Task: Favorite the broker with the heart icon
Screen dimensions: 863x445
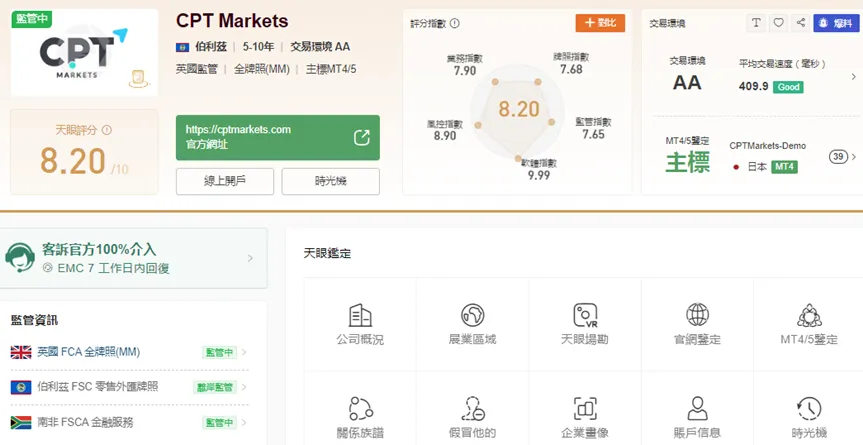Action: (778, 23)
